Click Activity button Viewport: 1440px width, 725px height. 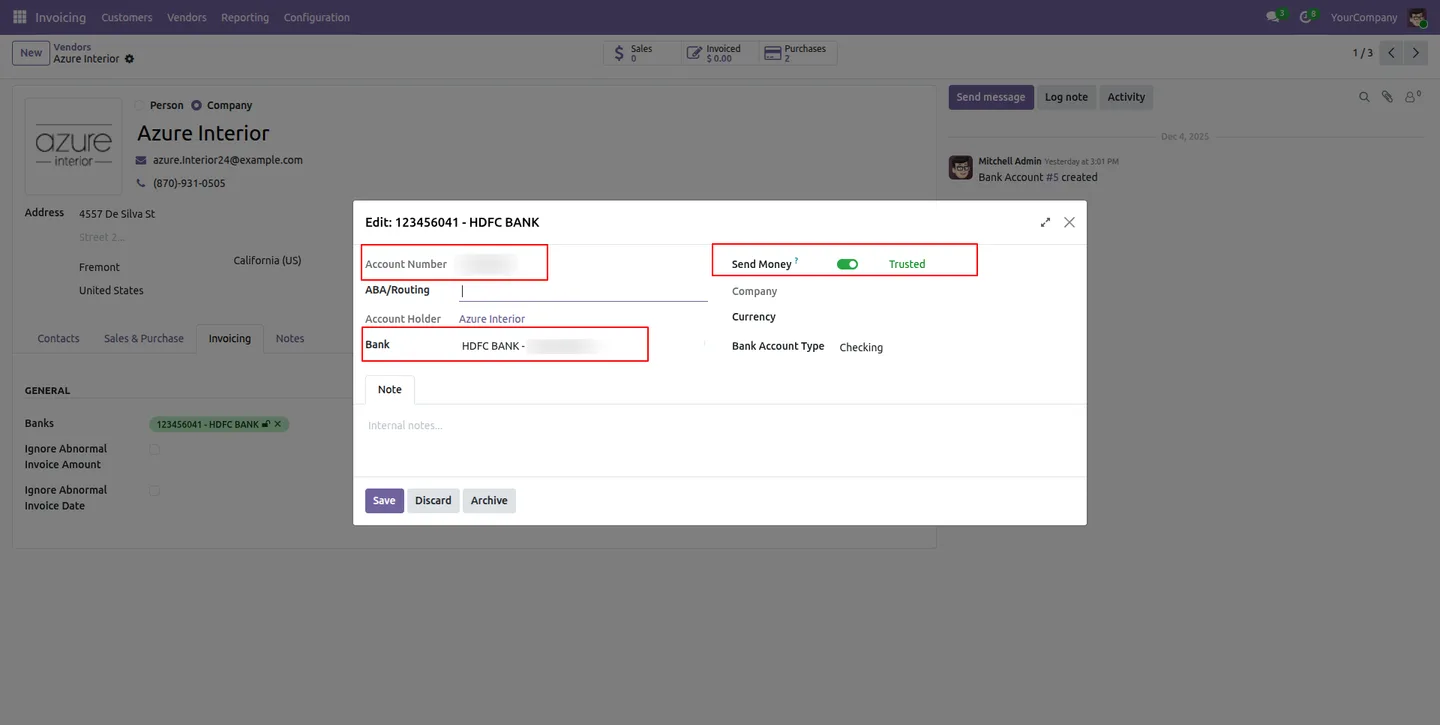click(x=1126, y=97)
